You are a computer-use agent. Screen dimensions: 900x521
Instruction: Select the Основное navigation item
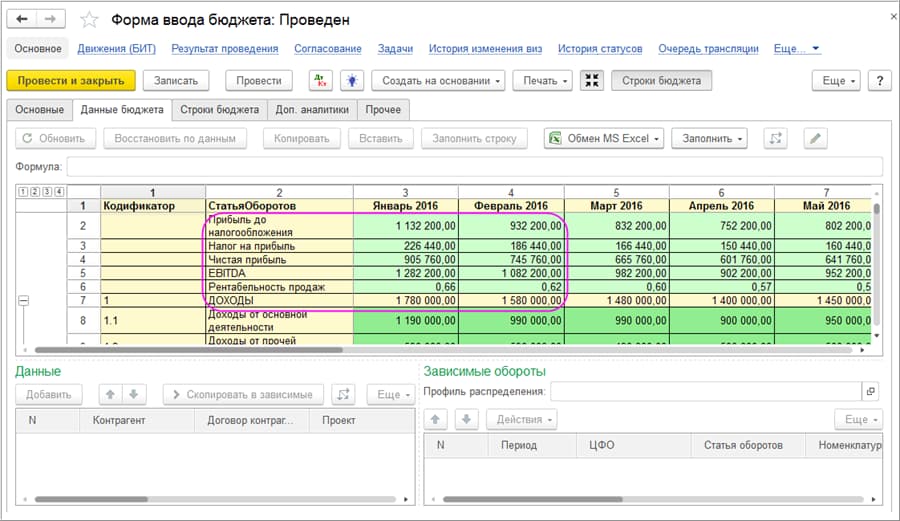[38, 49]
